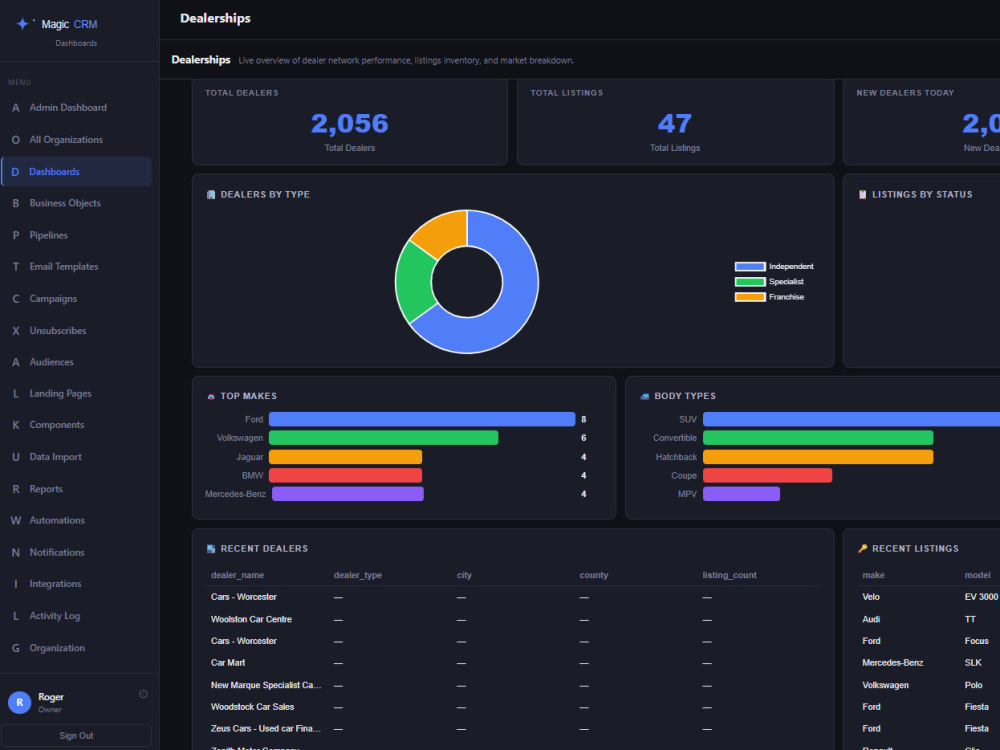Click the MPV bar in Body Types
This screenshot has width=1000, height=750.
pyautogui.click(x=741, y=494)
